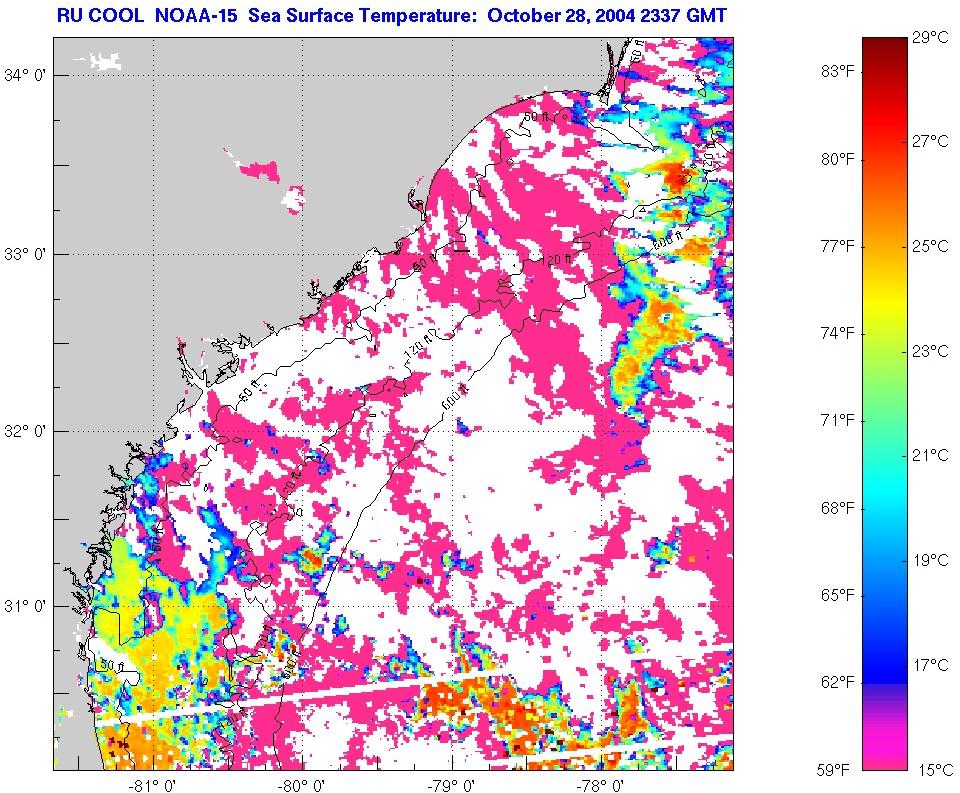Click the 27°C label on the color scale

point(930,141)
